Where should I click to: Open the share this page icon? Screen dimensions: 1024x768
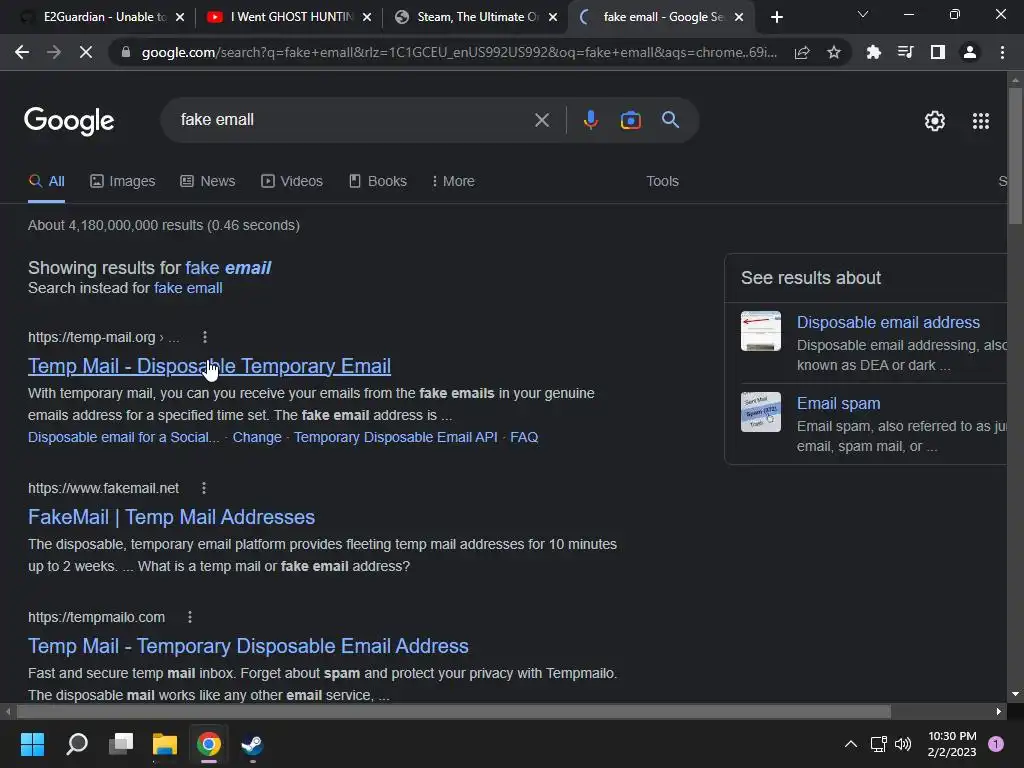[802, 52]
